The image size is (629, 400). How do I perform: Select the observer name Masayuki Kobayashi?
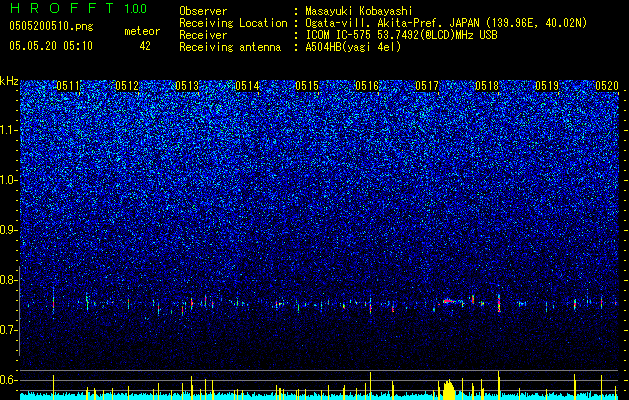(359, 11)
